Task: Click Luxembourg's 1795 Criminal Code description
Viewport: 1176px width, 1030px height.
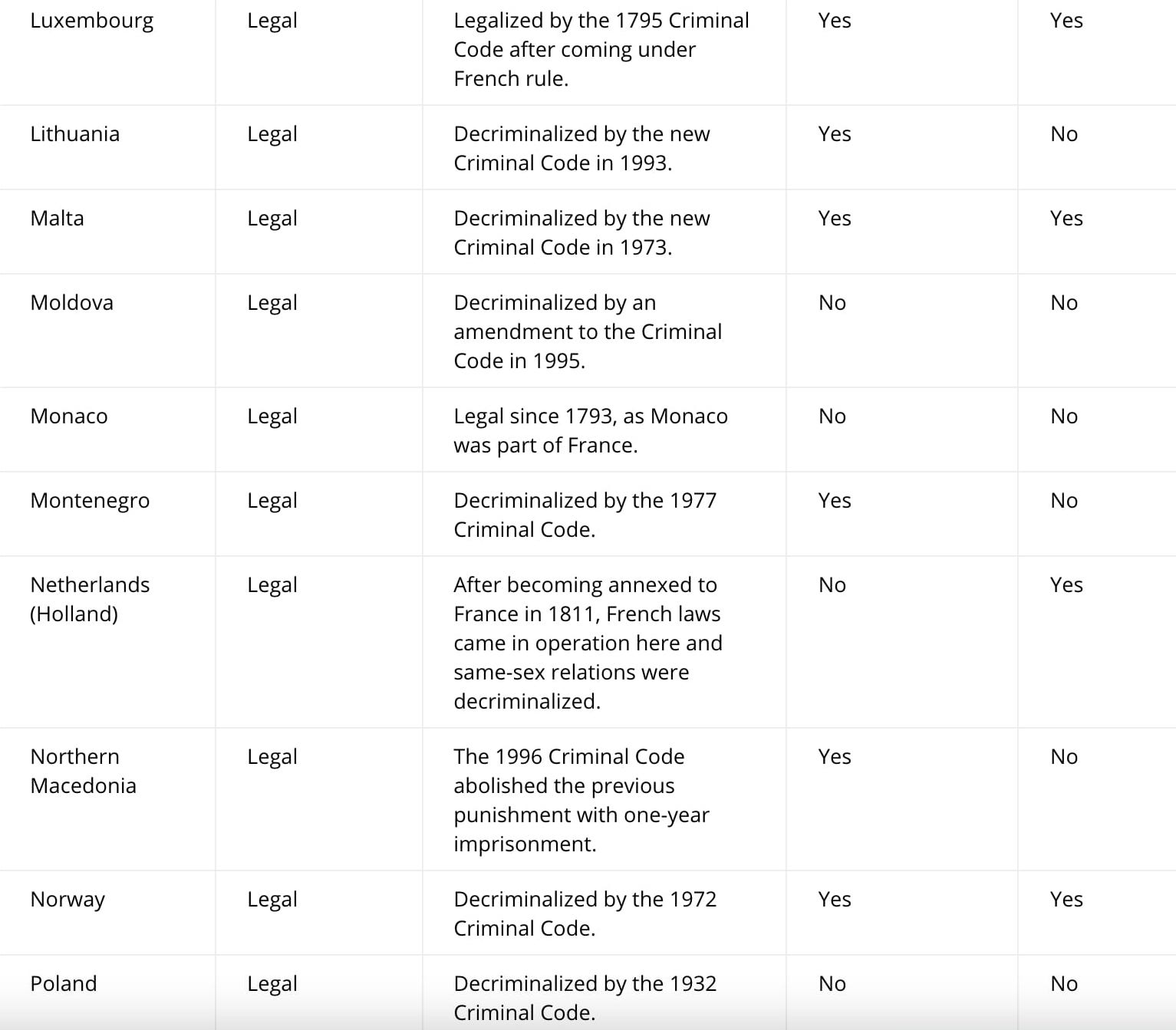Action: [601, 50]
